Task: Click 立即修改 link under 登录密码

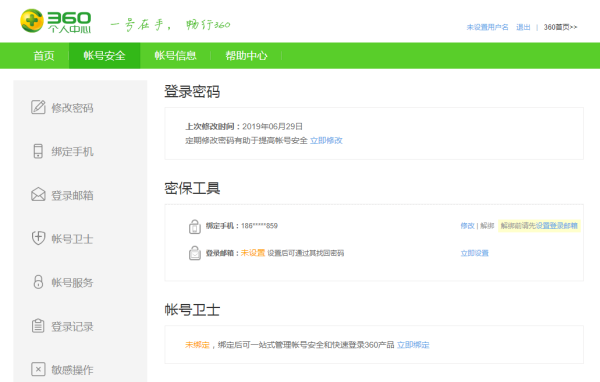Action: 326,140
